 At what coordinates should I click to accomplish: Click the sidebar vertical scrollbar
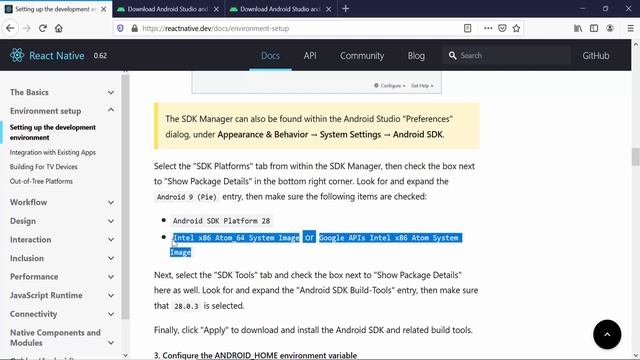pyautogui.click(x=125, y=196)
